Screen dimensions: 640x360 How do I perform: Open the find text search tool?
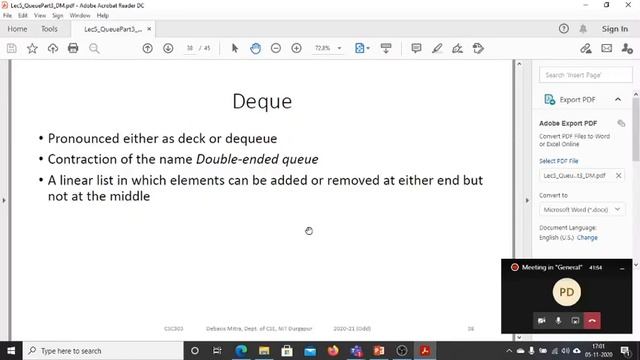[x=94, y=48]
